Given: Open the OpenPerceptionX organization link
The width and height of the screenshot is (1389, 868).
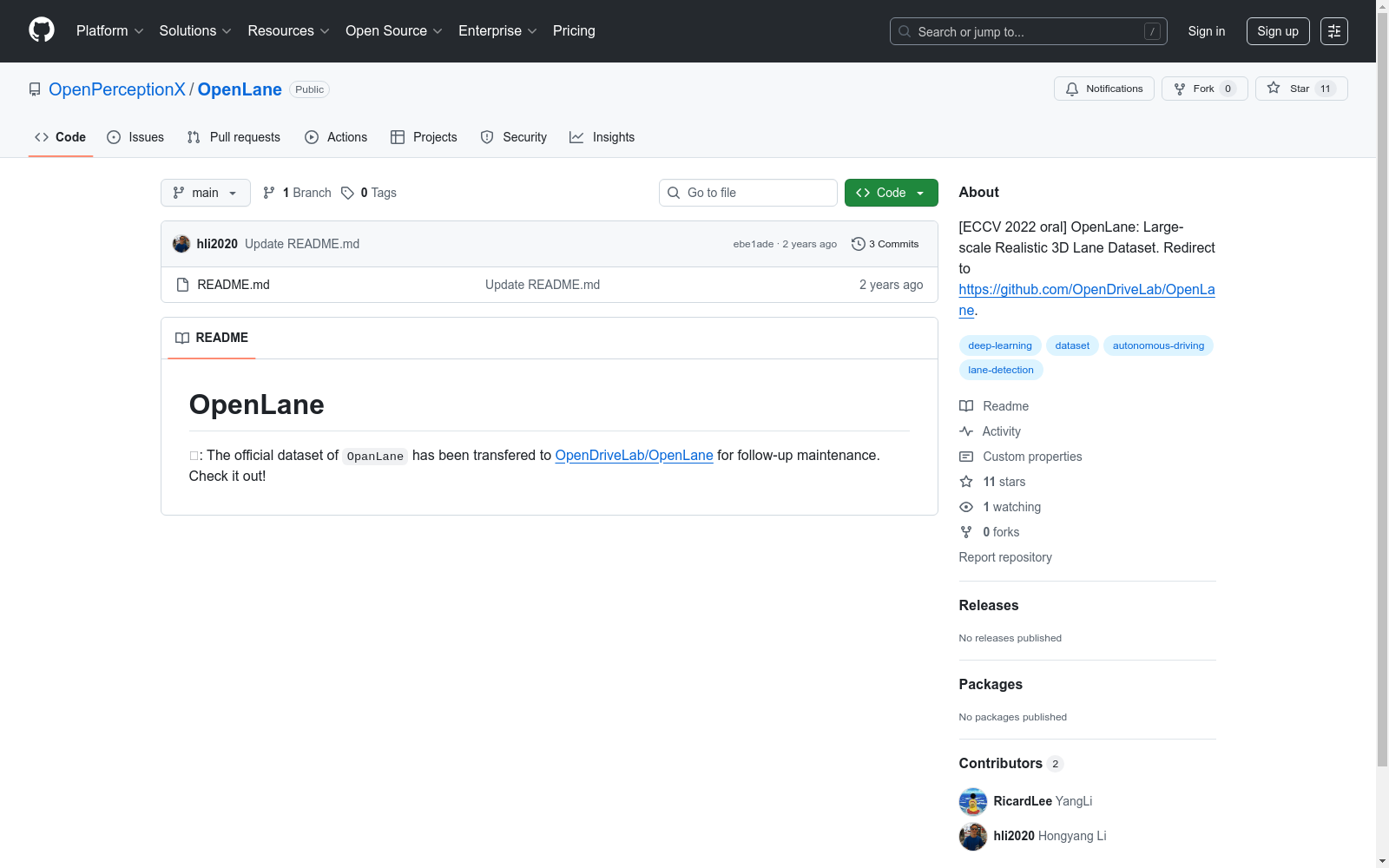Looking at the screenshot, I should coord(117,89).
